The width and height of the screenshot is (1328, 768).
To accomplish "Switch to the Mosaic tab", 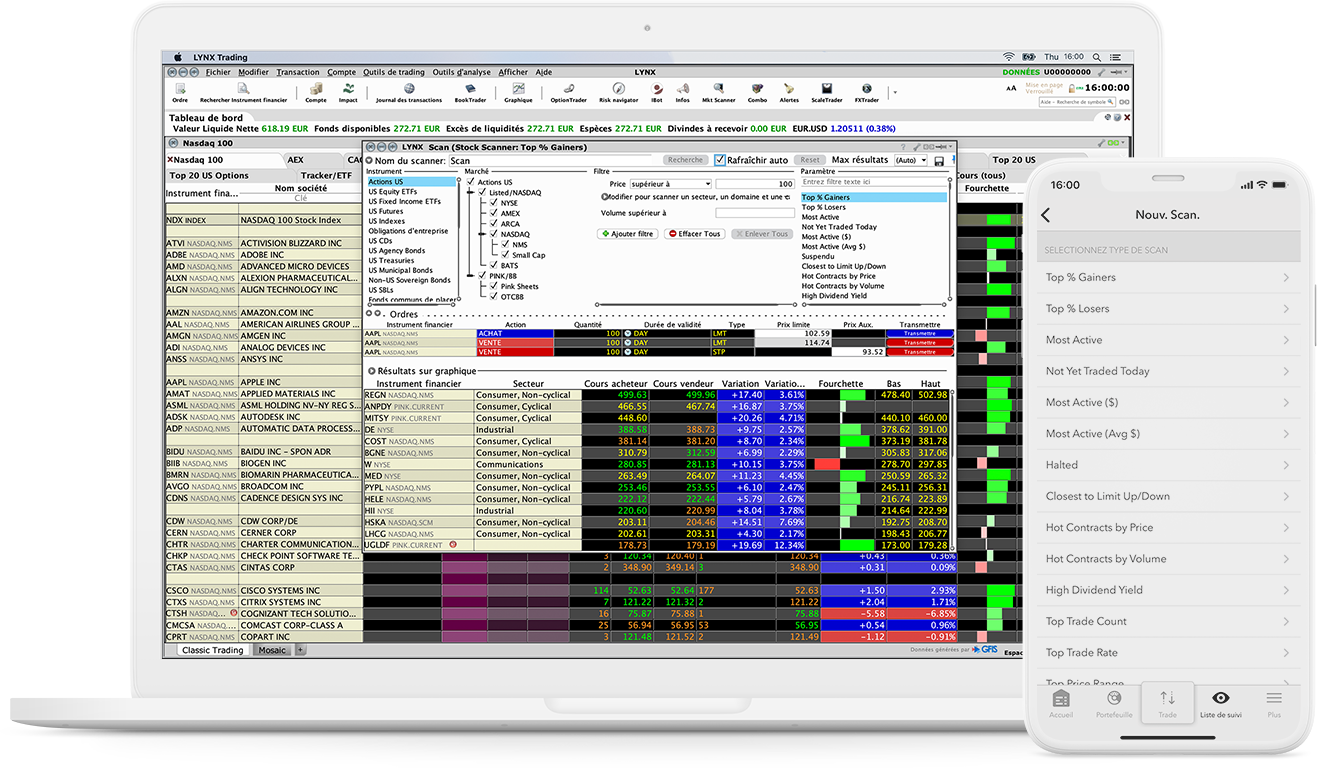I will click(271, 650).
